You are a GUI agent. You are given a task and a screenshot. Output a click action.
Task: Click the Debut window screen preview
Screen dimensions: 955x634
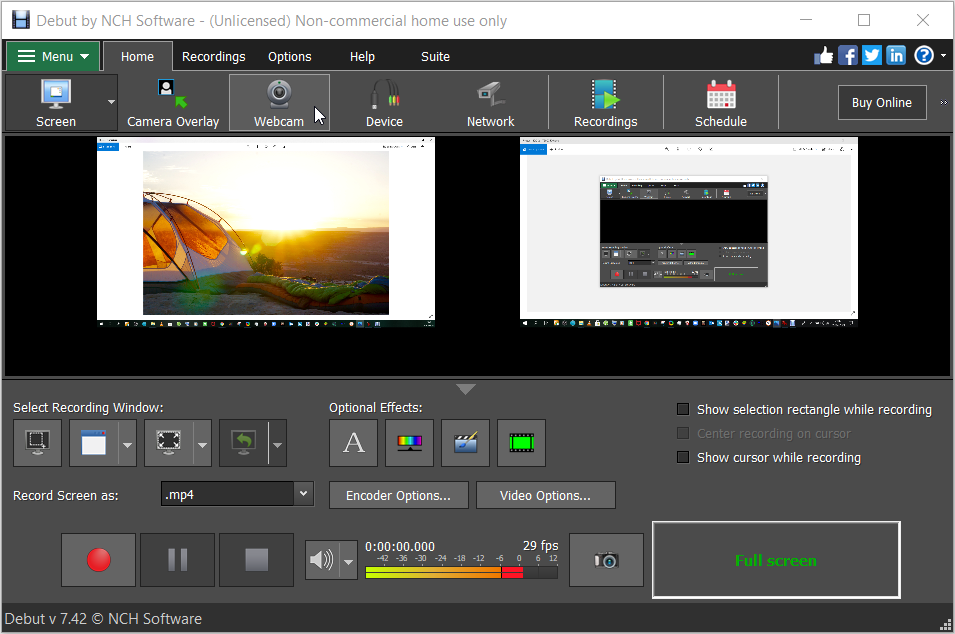tap(689, 232)
